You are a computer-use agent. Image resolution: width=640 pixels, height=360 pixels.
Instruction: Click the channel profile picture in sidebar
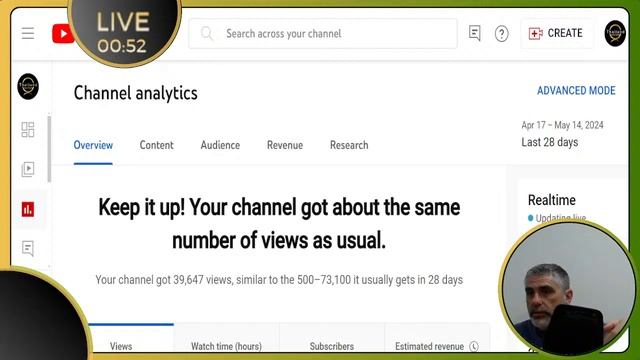pos(28,87)
